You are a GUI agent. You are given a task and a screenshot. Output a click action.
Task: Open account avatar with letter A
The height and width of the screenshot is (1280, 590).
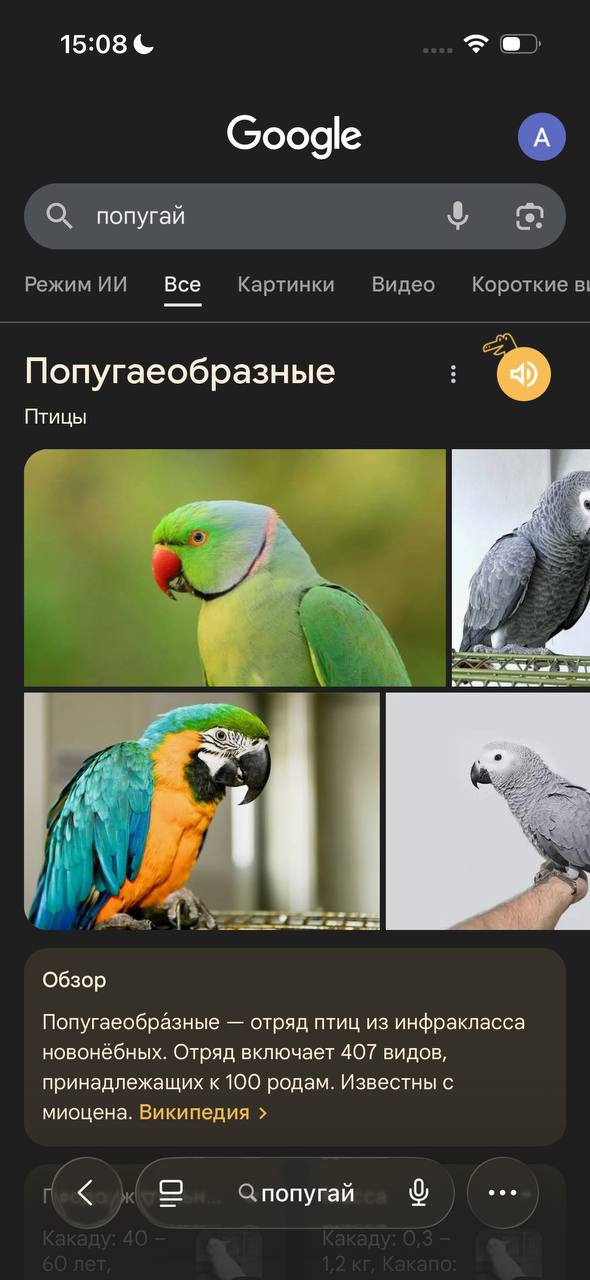click(542, 137)
